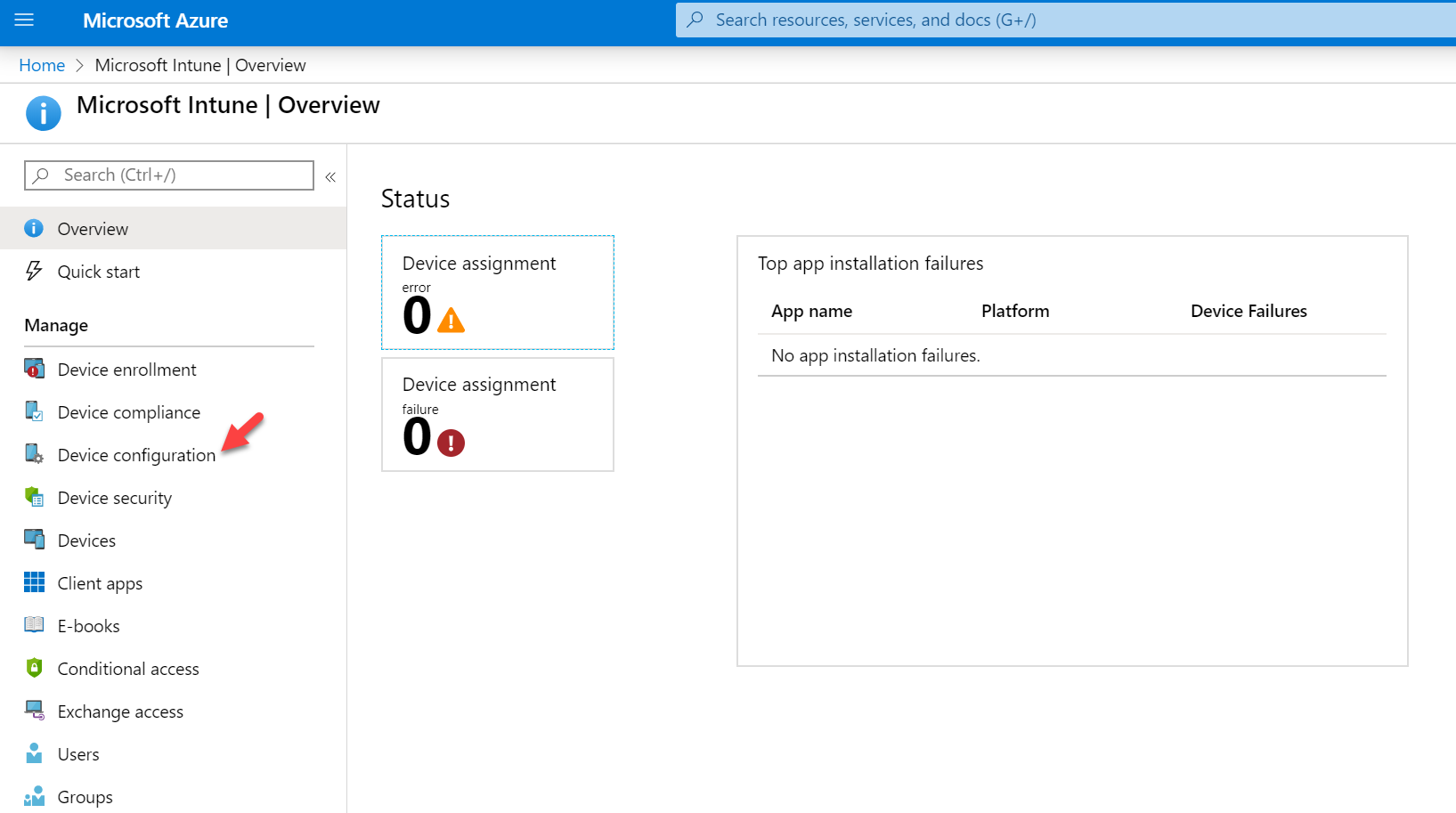
Task: Click the Device security shield icon
Action: coord(34,497)
